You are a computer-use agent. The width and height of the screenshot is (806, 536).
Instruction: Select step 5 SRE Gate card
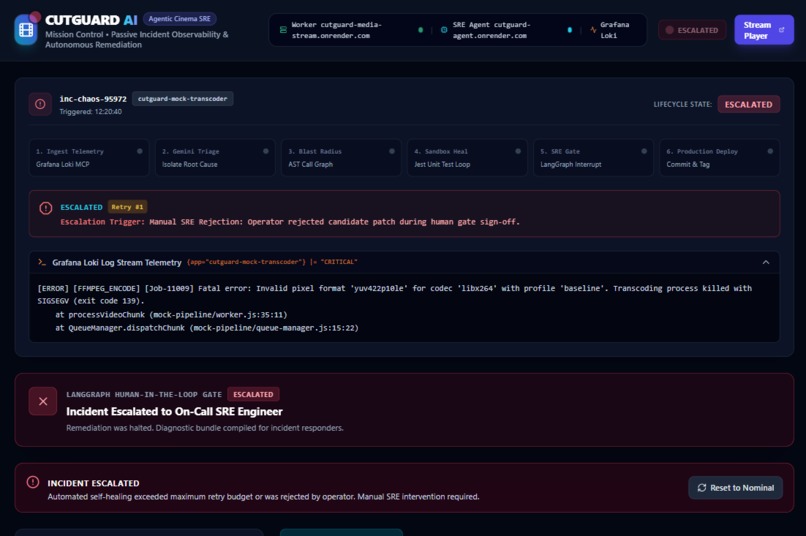[593, 158]
